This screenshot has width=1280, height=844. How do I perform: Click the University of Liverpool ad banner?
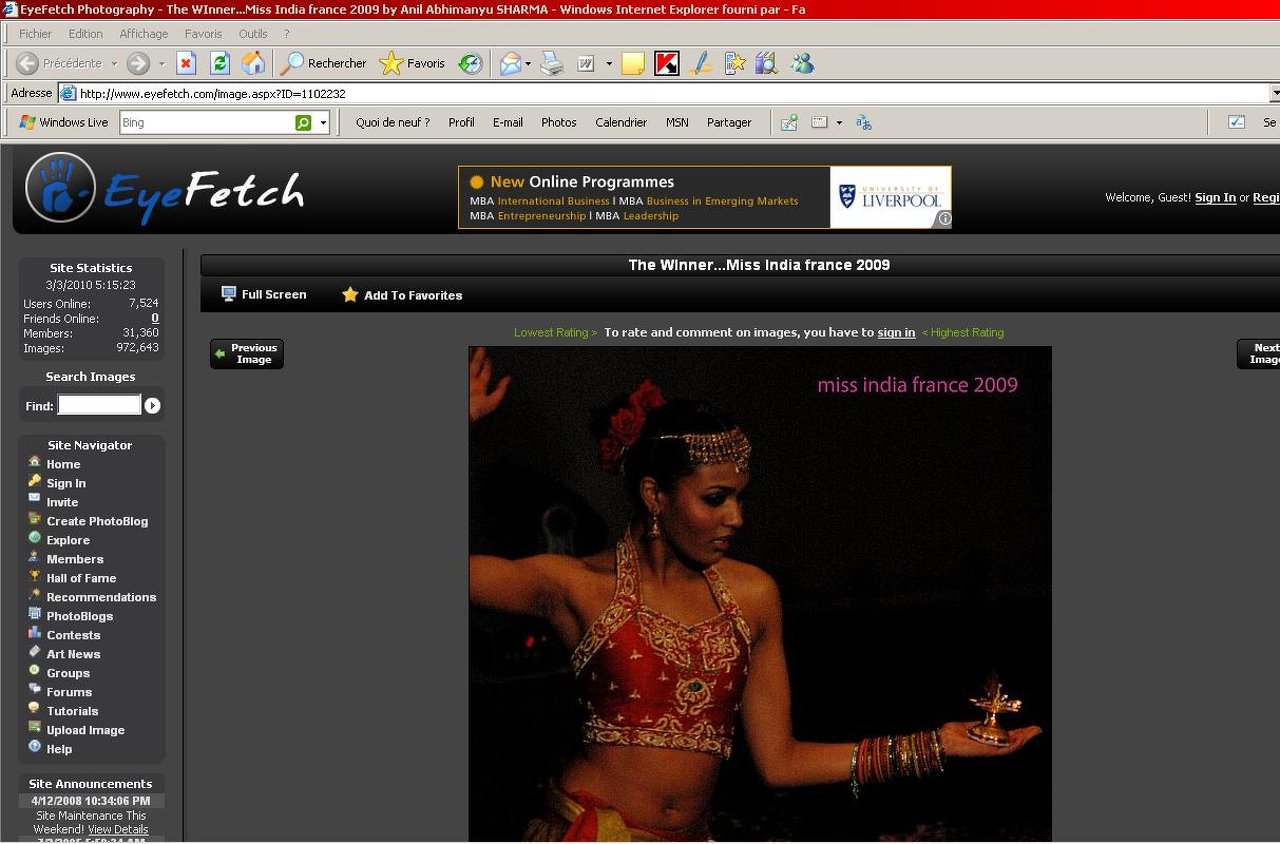coord(705,197)
